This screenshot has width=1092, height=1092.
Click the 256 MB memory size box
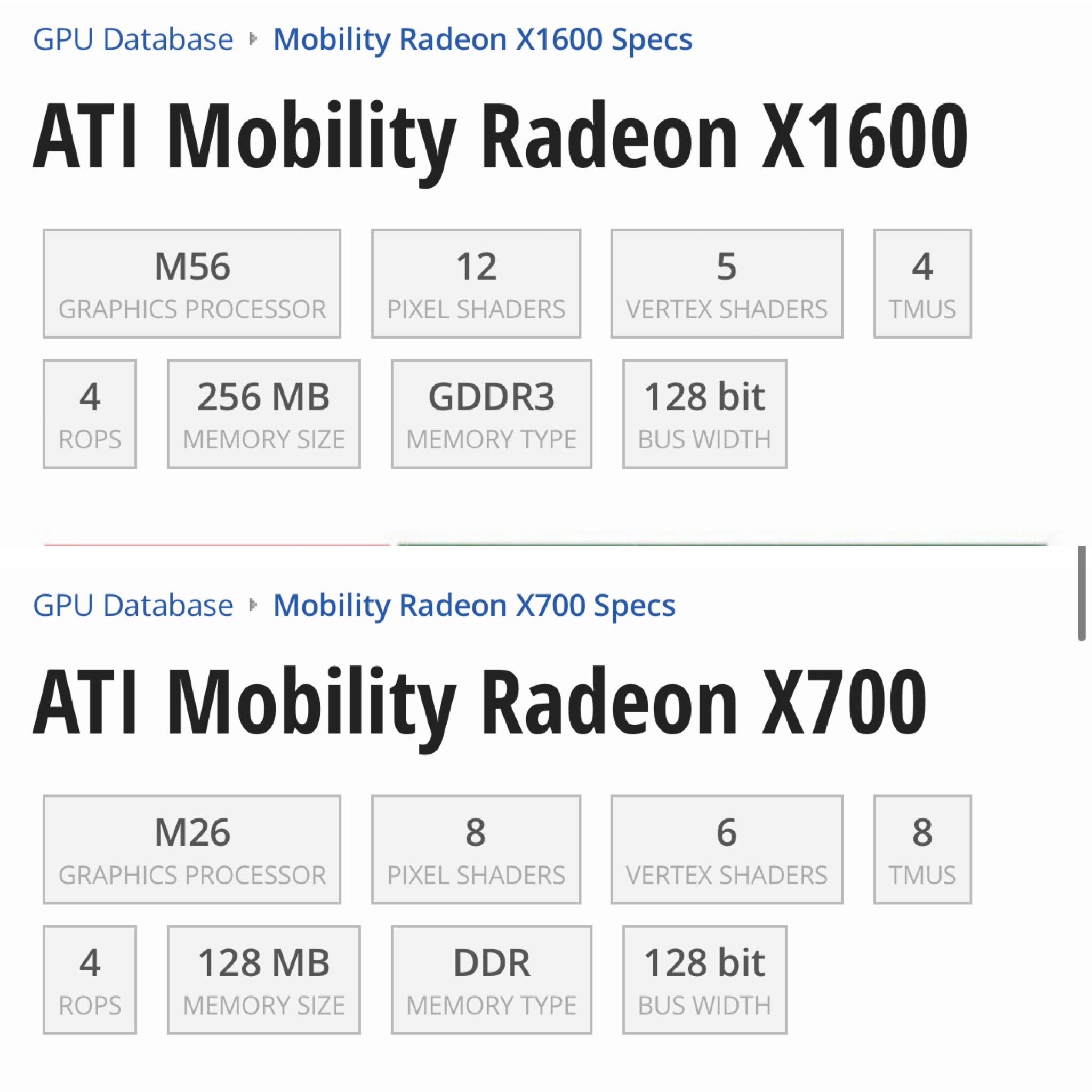pyautogui.click(x=263, y=414)
